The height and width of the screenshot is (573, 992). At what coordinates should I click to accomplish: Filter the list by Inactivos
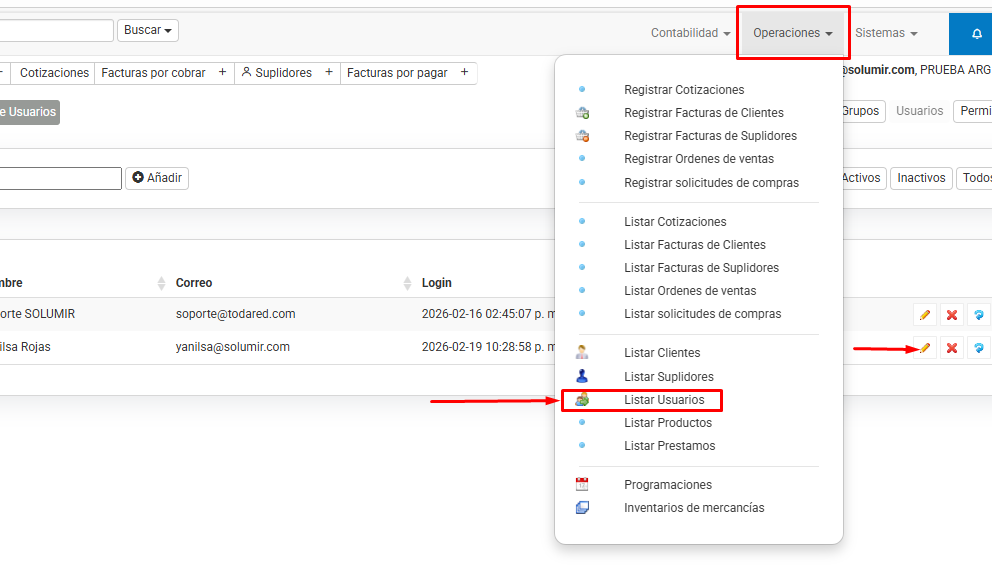pyautogui.click(x=921, y=178)
